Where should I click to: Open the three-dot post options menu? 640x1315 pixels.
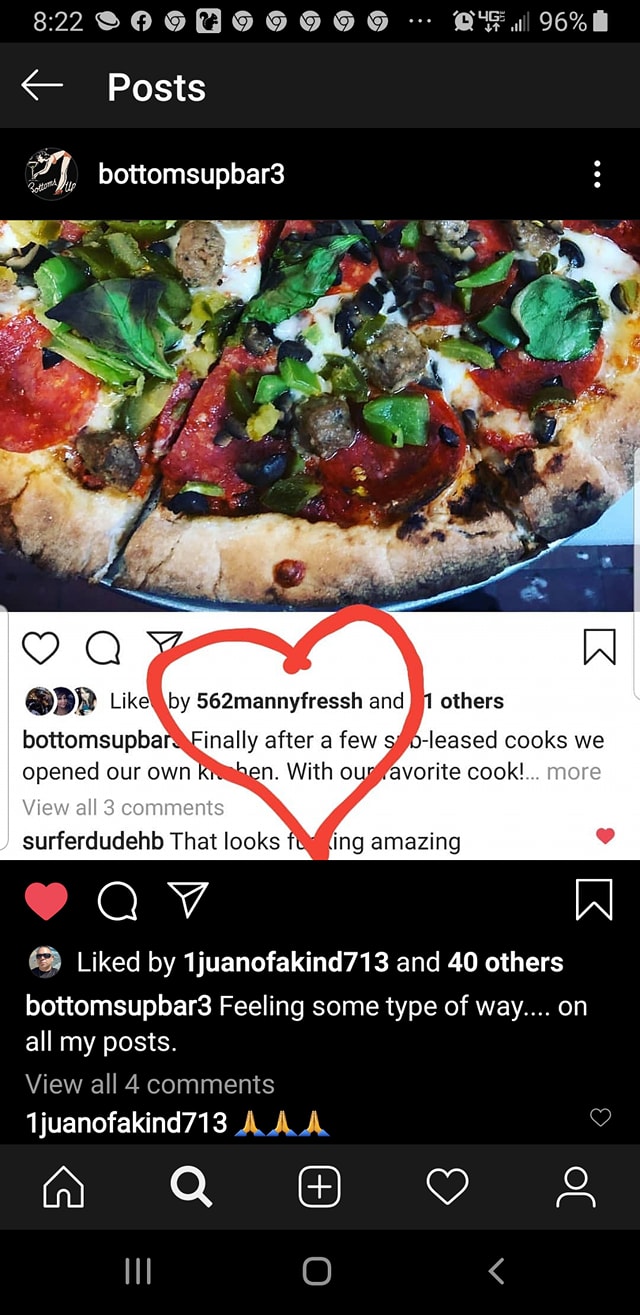click(x=597, y=174)
